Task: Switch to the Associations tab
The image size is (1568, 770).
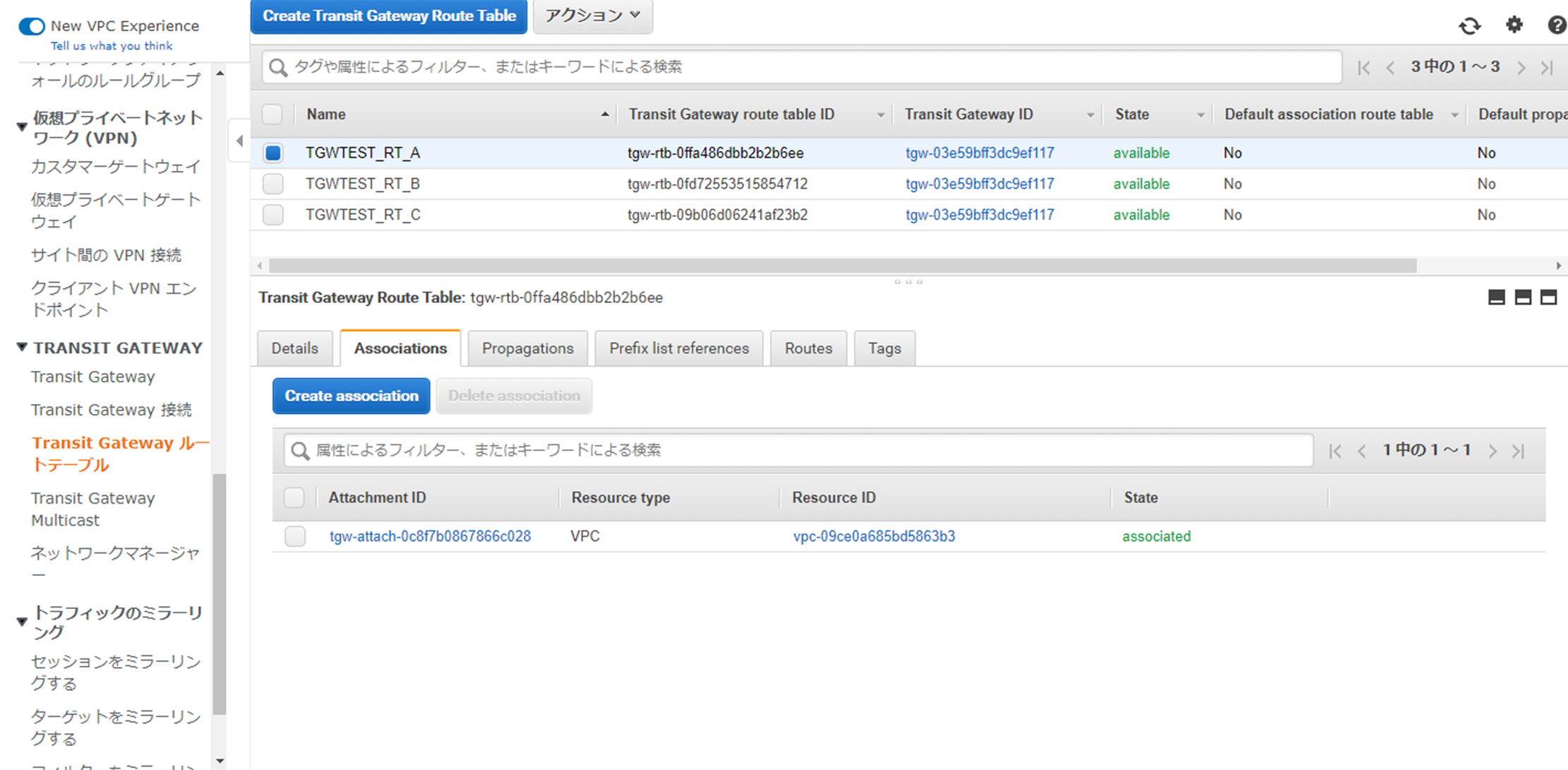Action: coord(400,348)
